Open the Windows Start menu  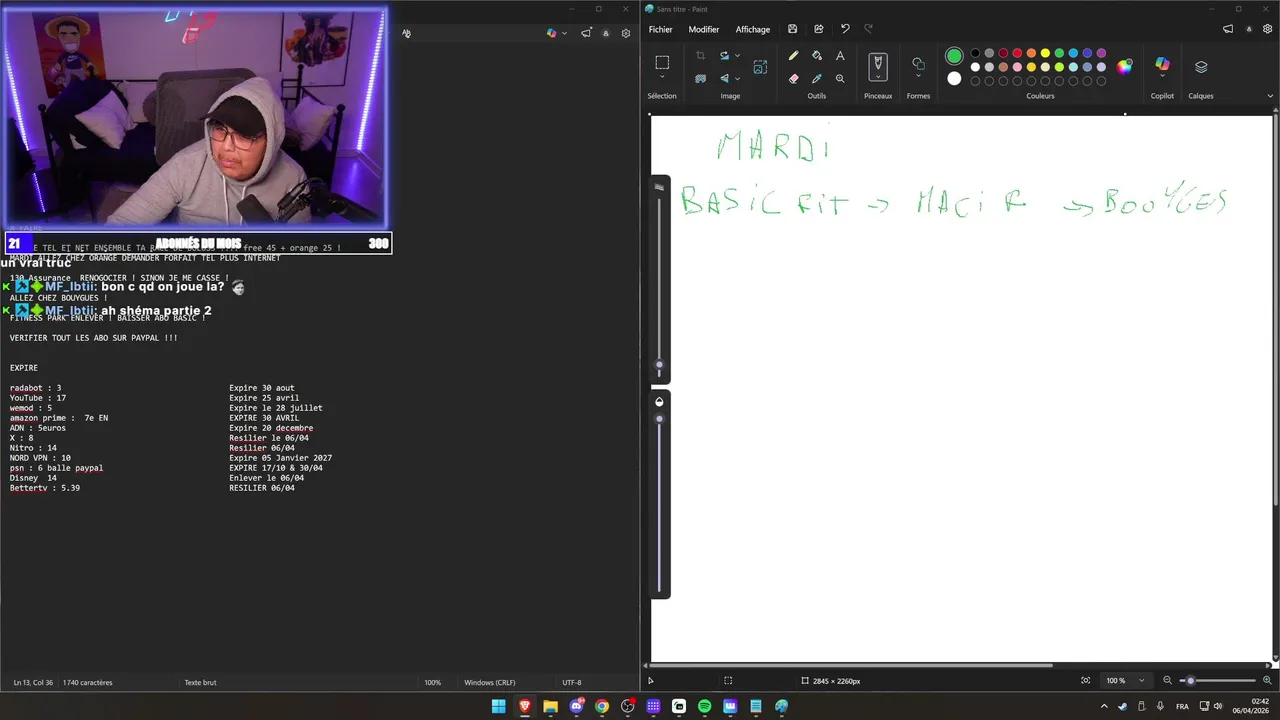498,706
